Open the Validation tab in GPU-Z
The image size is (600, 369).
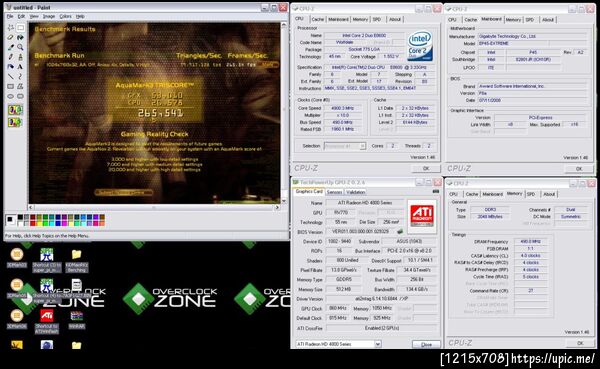click(x=355, y=192)
